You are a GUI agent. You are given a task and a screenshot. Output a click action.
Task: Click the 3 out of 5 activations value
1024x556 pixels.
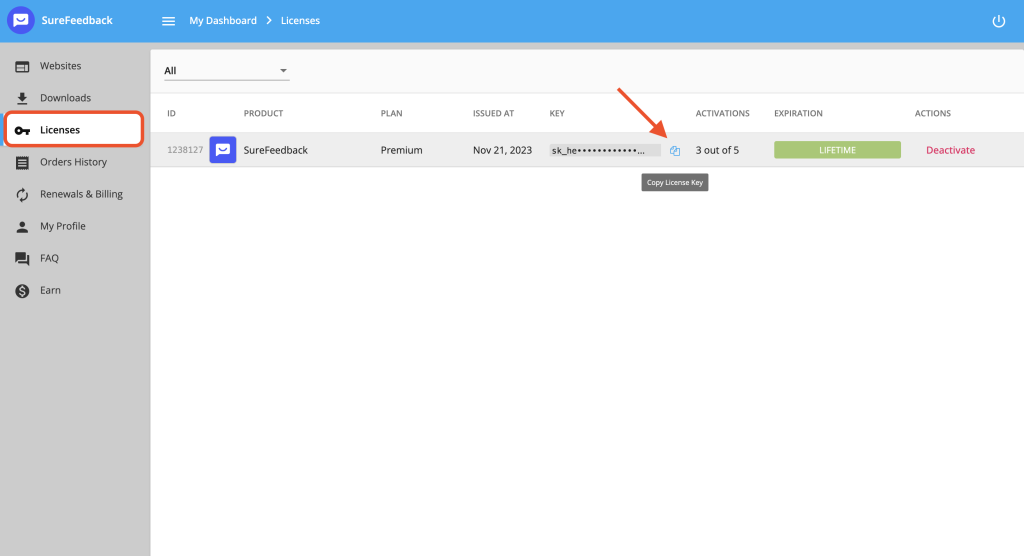pos(717,150)
